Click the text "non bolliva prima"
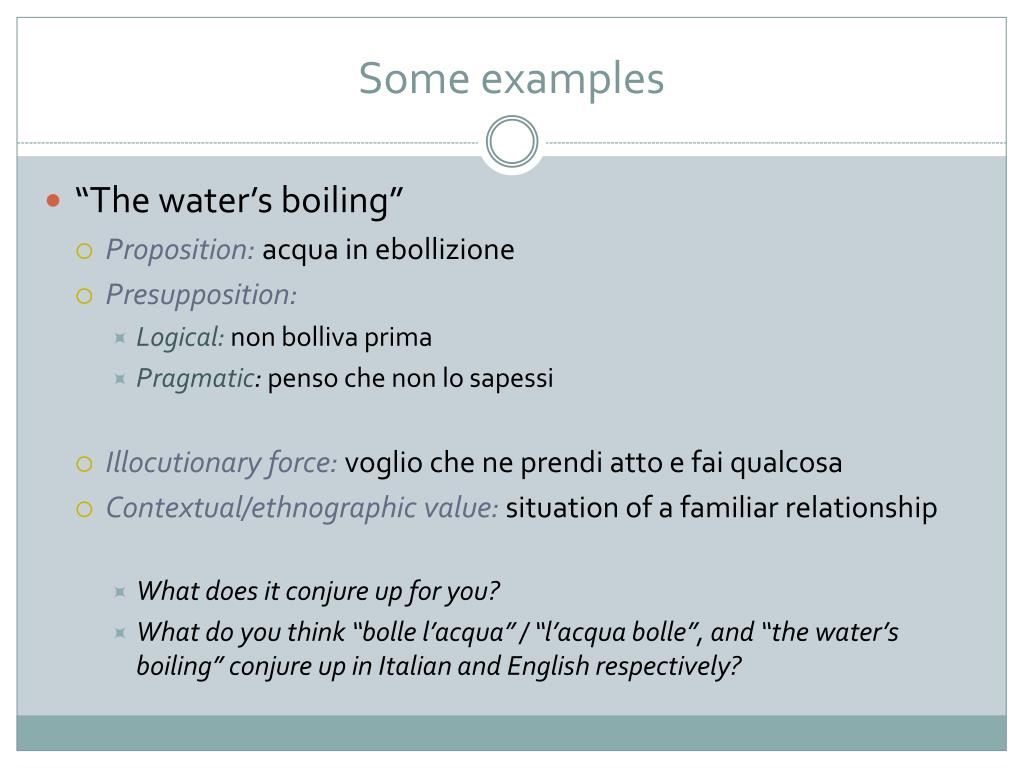The height and width of the screenshot is (768, 1024). (331, 338)
